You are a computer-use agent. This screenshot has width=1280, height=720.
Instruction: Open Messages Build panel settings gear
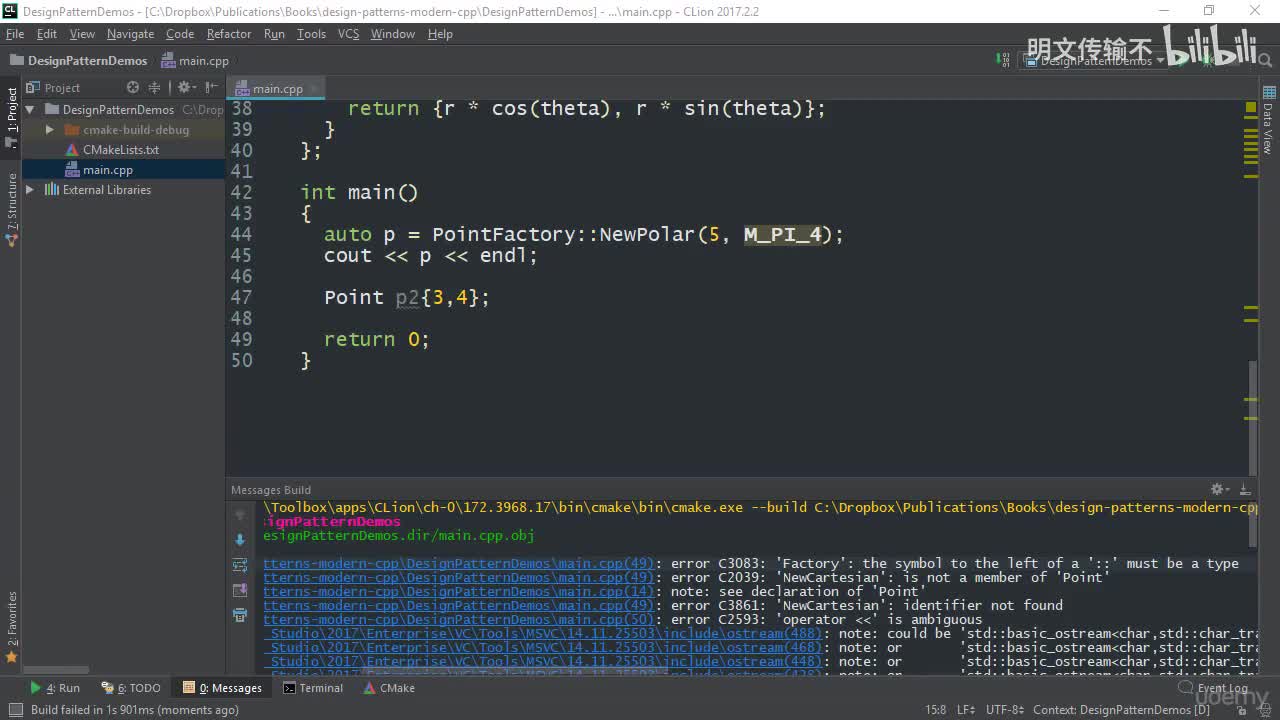point(1217,489)
